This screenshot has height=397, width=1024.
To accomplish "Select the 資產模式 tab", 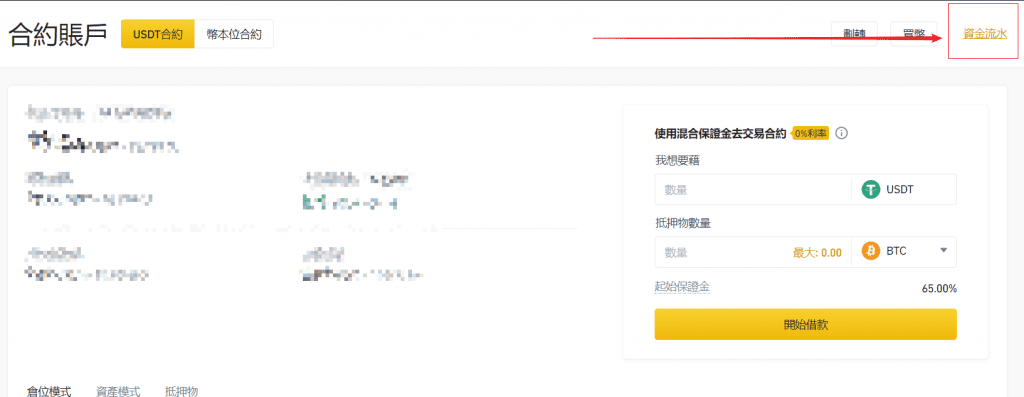I will pyautogui.click(x=118, y=391).
